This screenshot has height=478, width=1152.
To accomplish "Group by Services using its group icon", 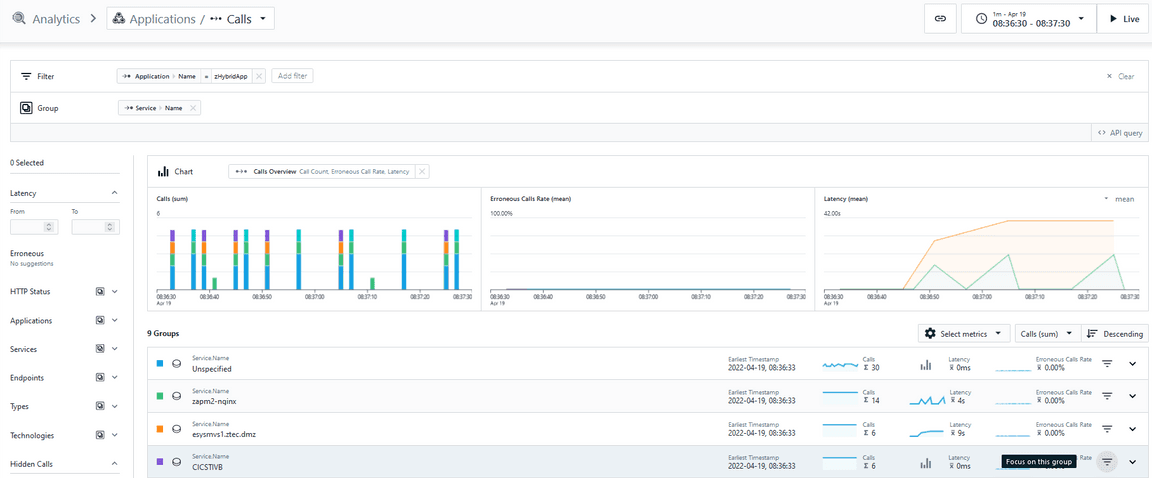I will [x=100, y=350].
